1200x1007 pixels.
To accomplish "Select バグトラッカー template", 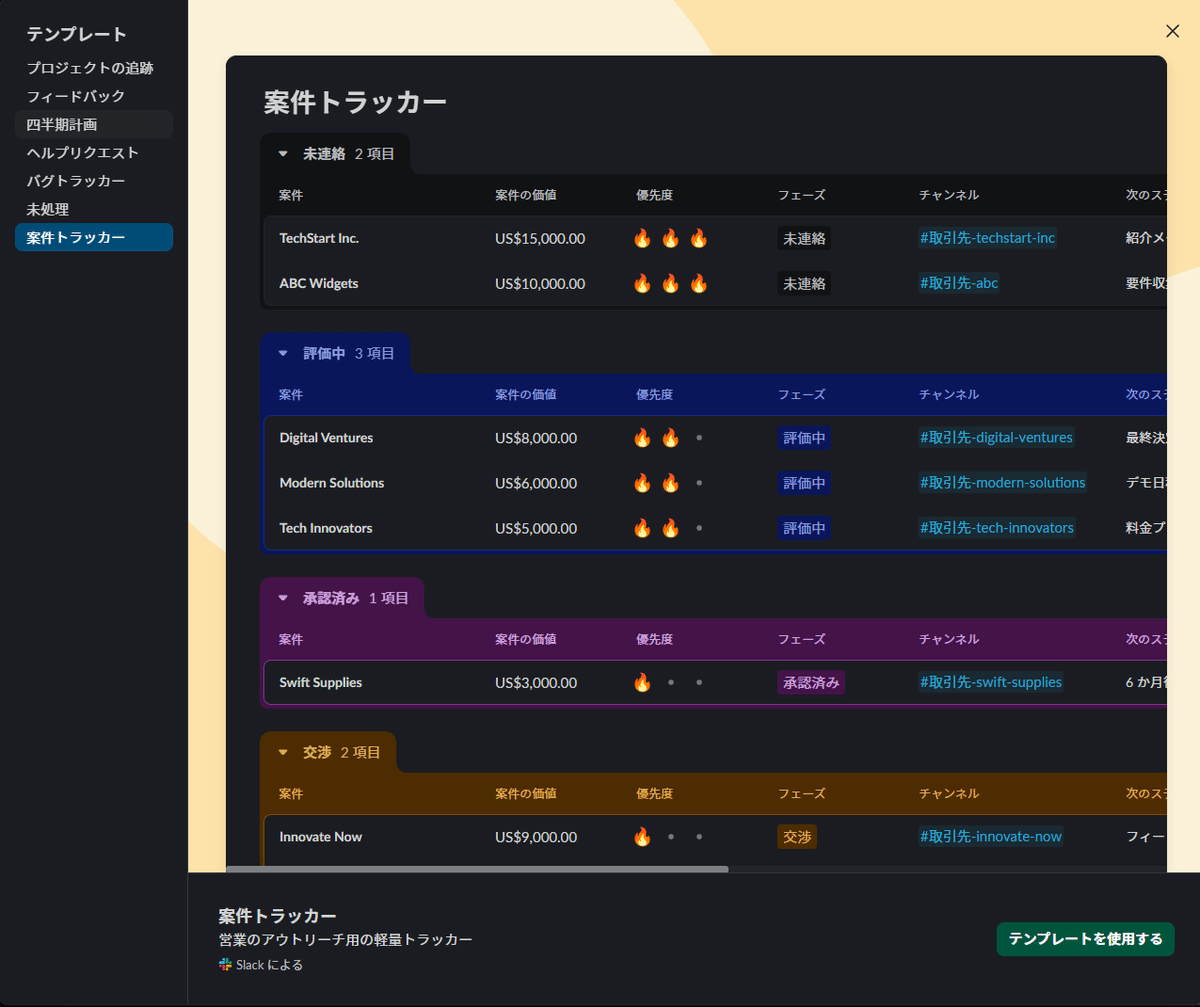I will [x=94, y=181].
